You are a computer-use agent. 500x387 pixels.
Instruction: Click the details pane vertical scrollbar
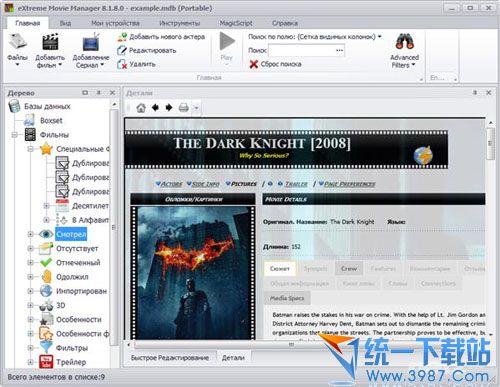point(490,143)
